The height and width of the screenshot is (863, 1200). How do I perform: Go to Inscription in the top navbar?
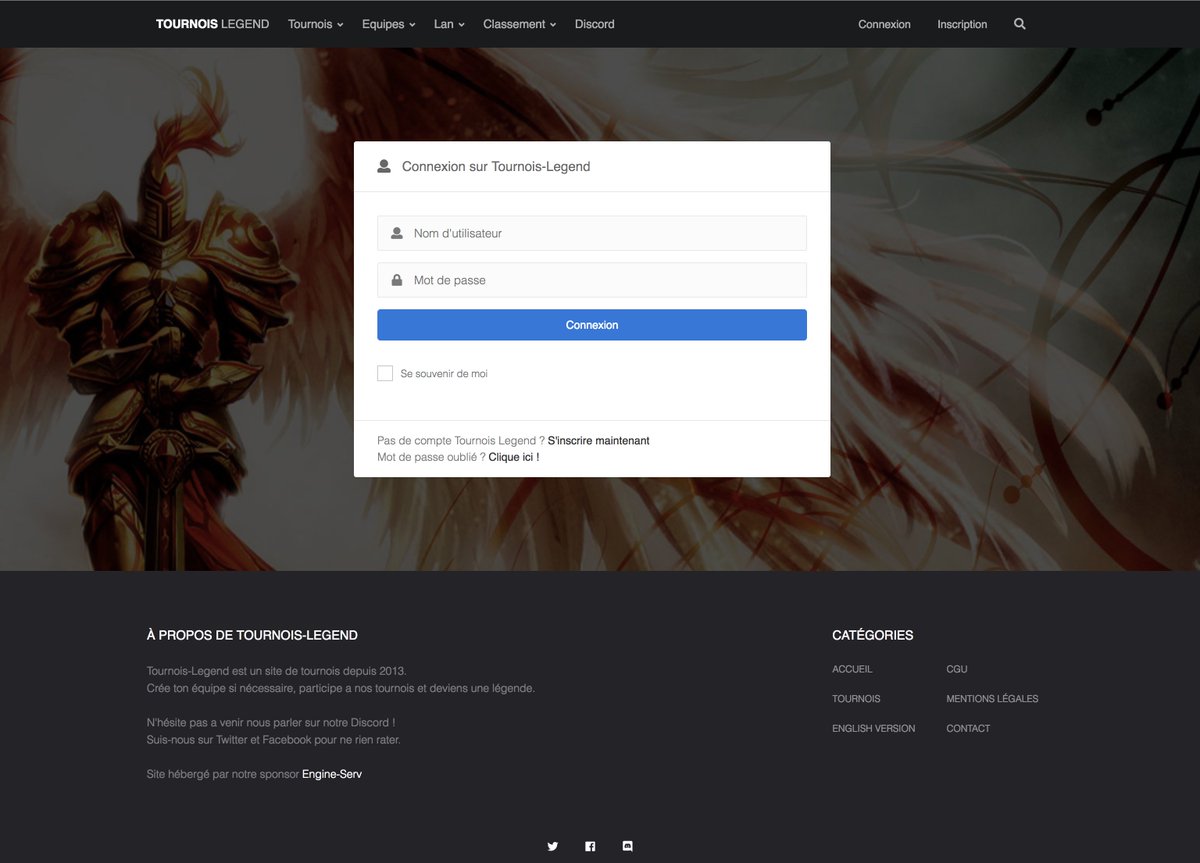(962, 24)
